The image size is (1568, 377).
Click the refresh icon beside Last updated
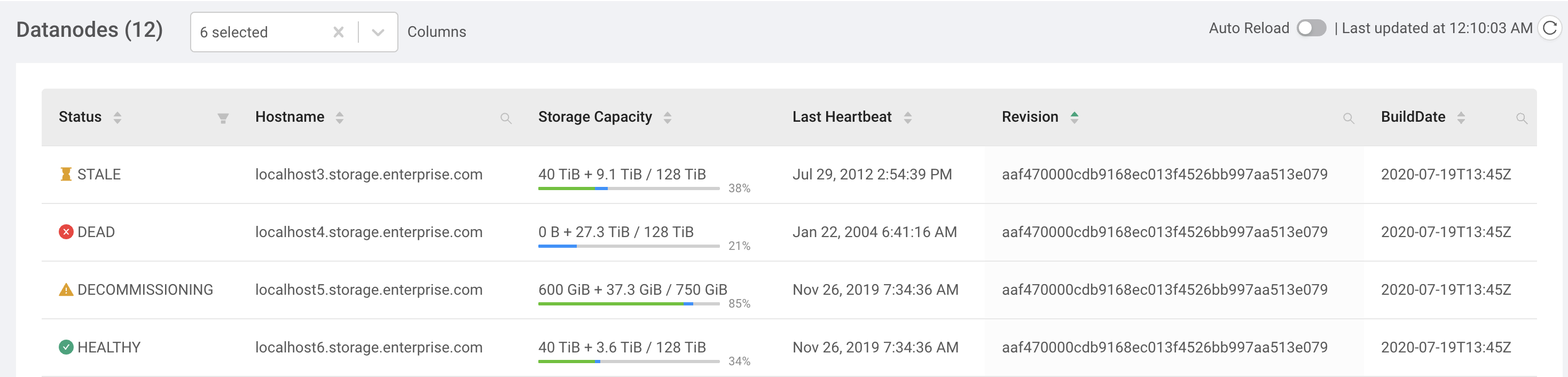[x=1550, y=29]
